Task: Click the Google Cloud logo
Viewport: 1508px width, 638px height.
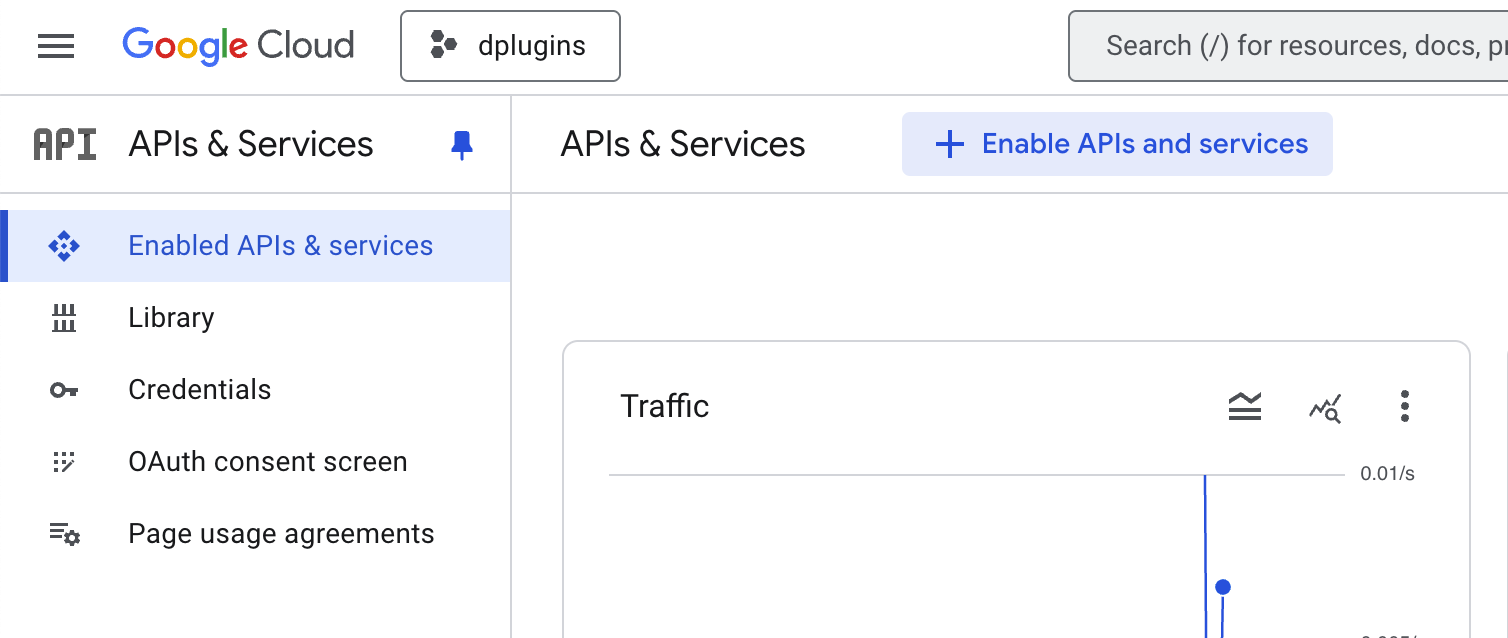Action: coord(238,46)
